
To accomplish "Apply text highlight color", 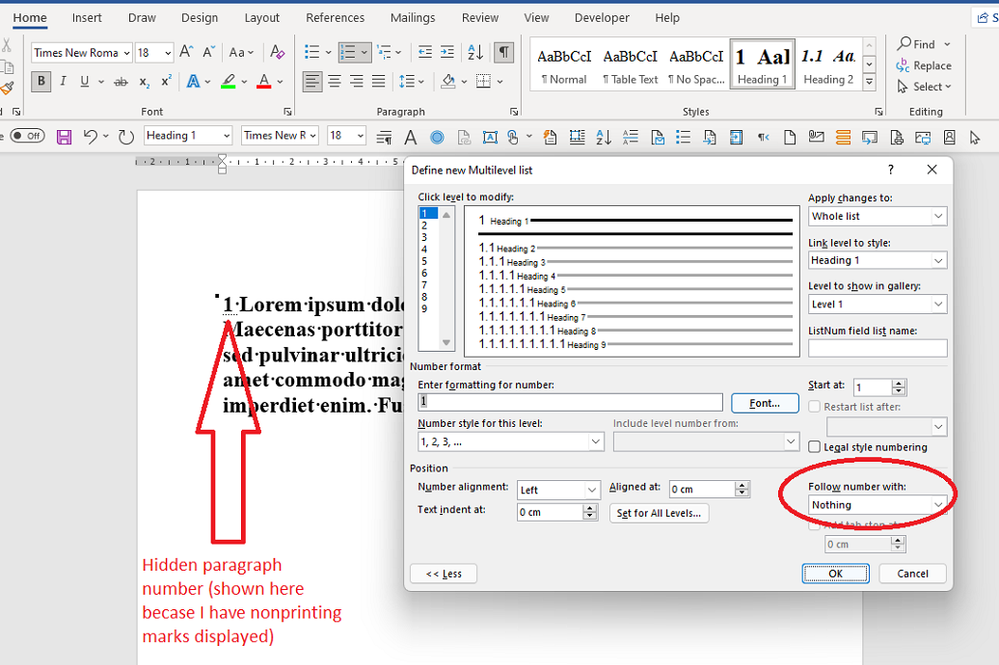I will (228, 82).
